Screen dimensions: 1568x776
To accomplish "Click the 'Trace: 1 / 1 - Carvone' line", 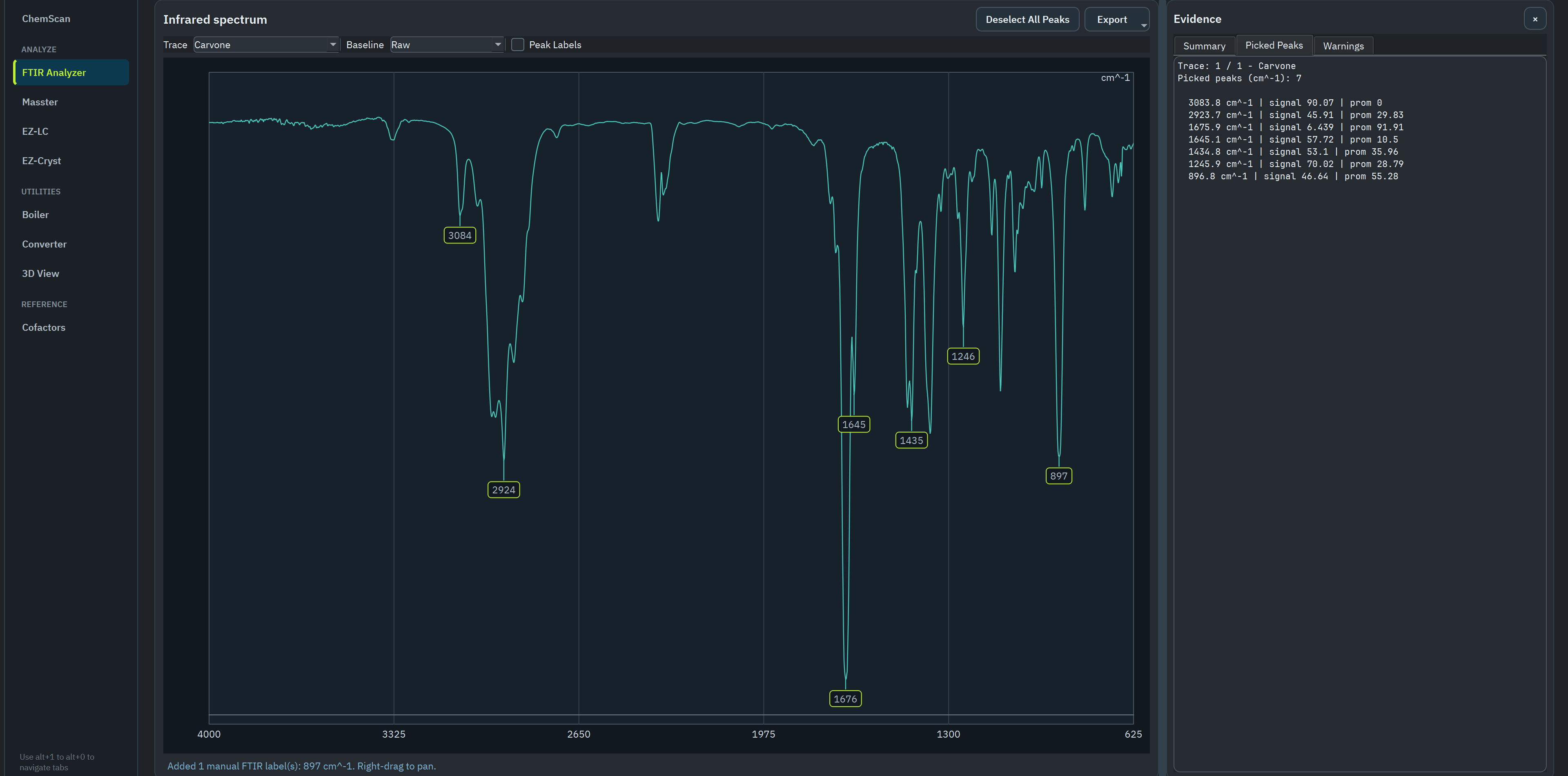I will [1236, 66].
